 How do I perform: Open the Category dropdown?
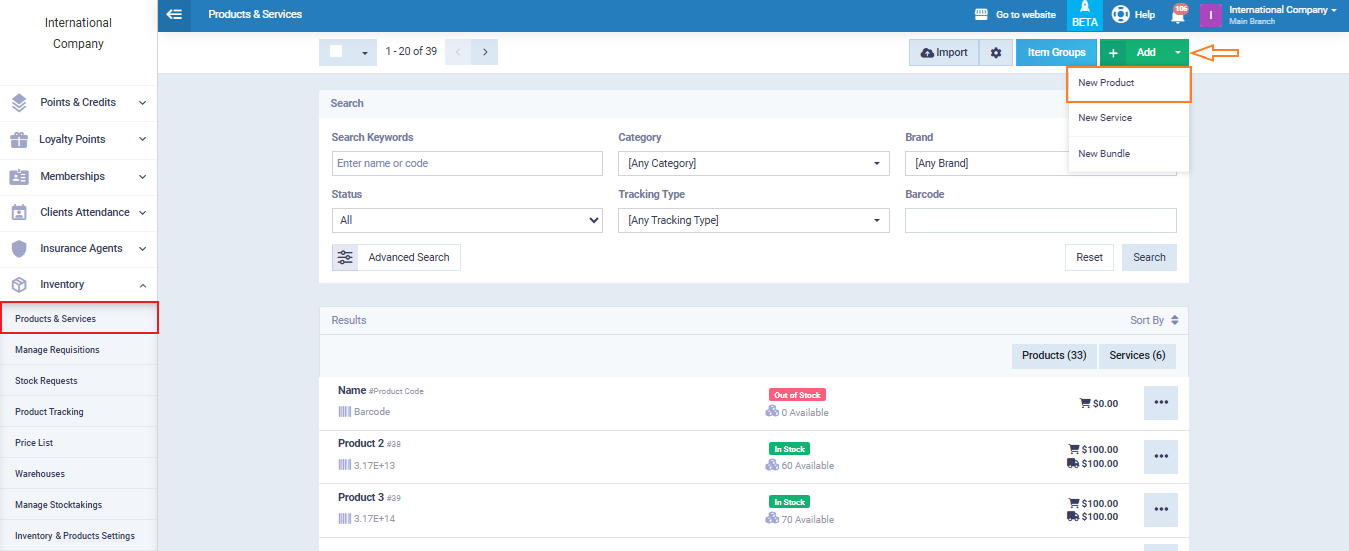[753, 163]
